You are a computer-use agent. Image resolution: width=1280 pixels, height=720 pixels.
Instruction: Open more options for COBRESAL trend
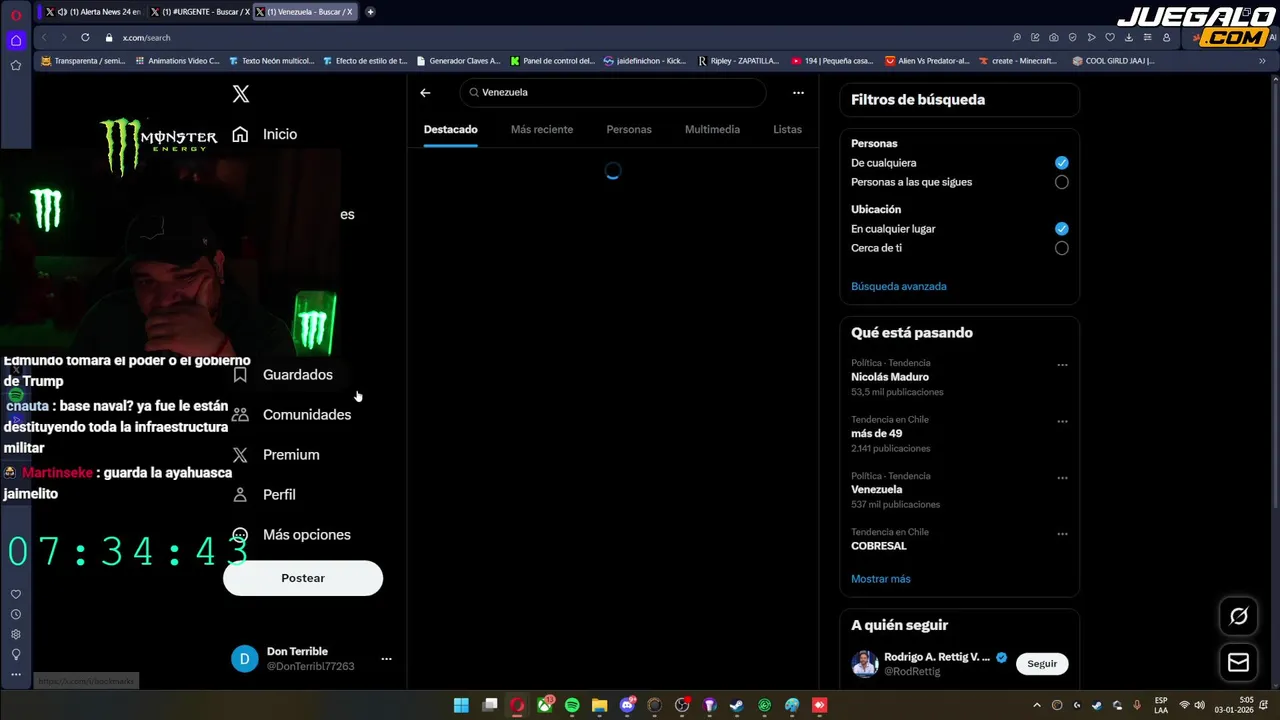1062,534
